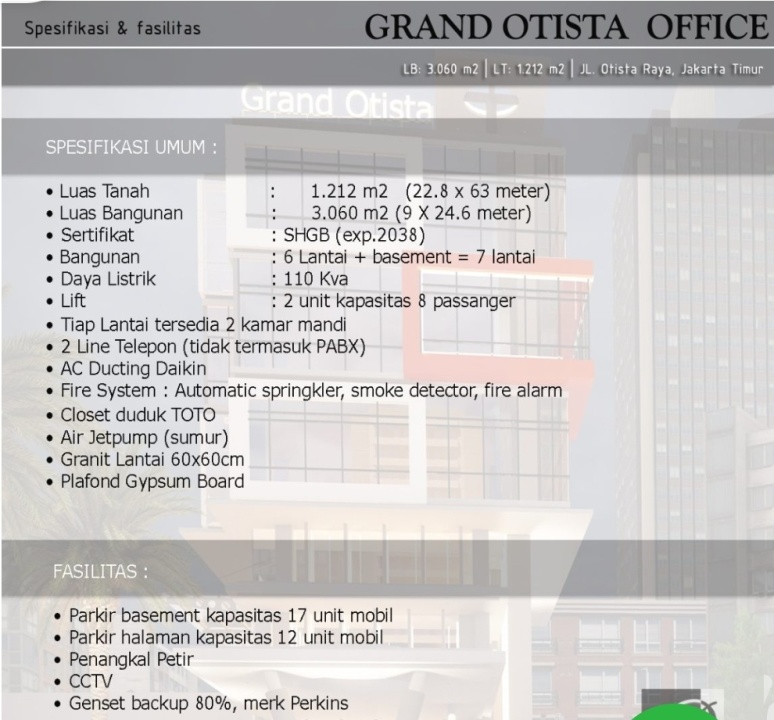Select the CCTV facility bullet

[90, 681]
